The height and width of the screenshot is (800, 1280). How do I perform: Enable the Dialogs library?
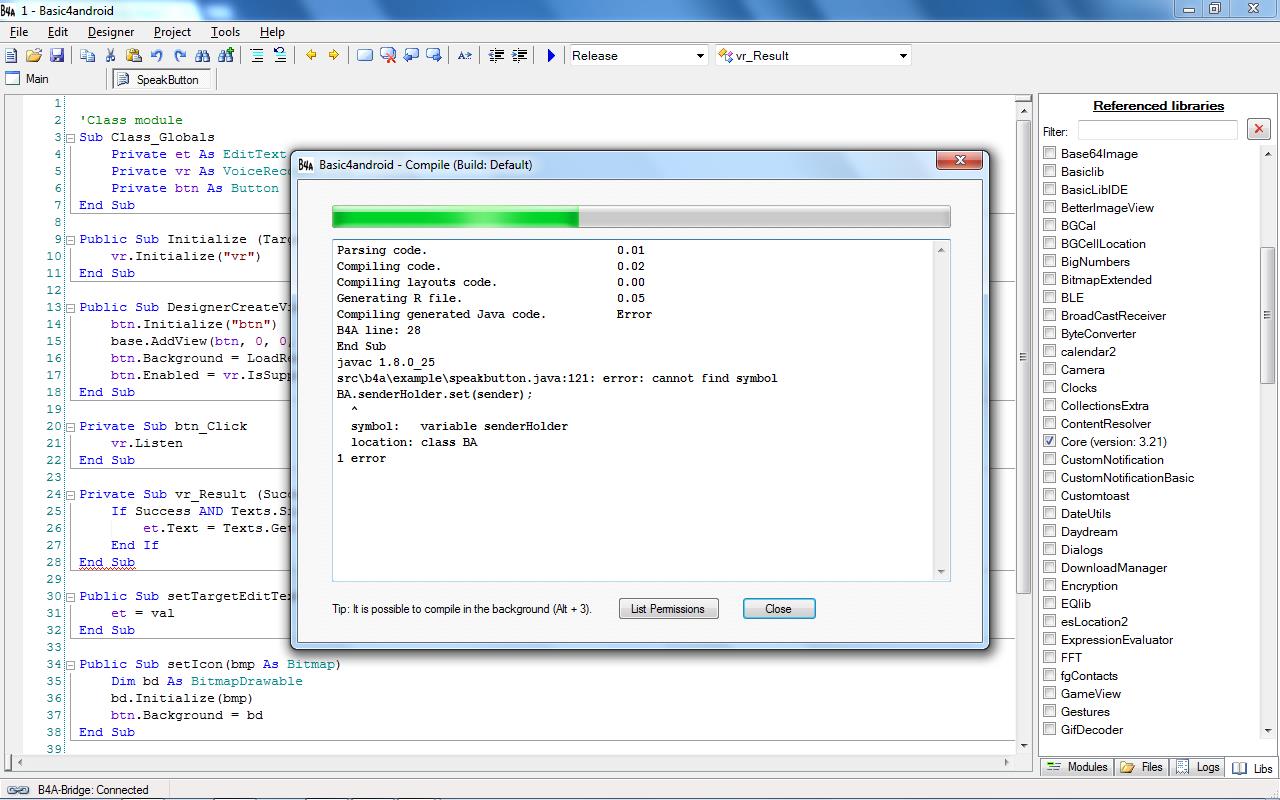point(1049,549)
